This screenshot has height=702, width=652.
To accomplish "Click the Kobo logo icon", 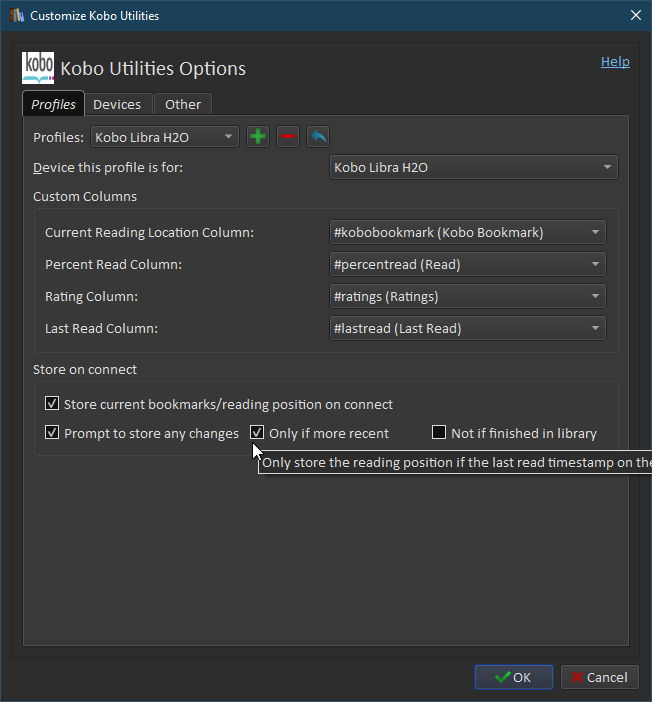I will [x=38, y=68].
